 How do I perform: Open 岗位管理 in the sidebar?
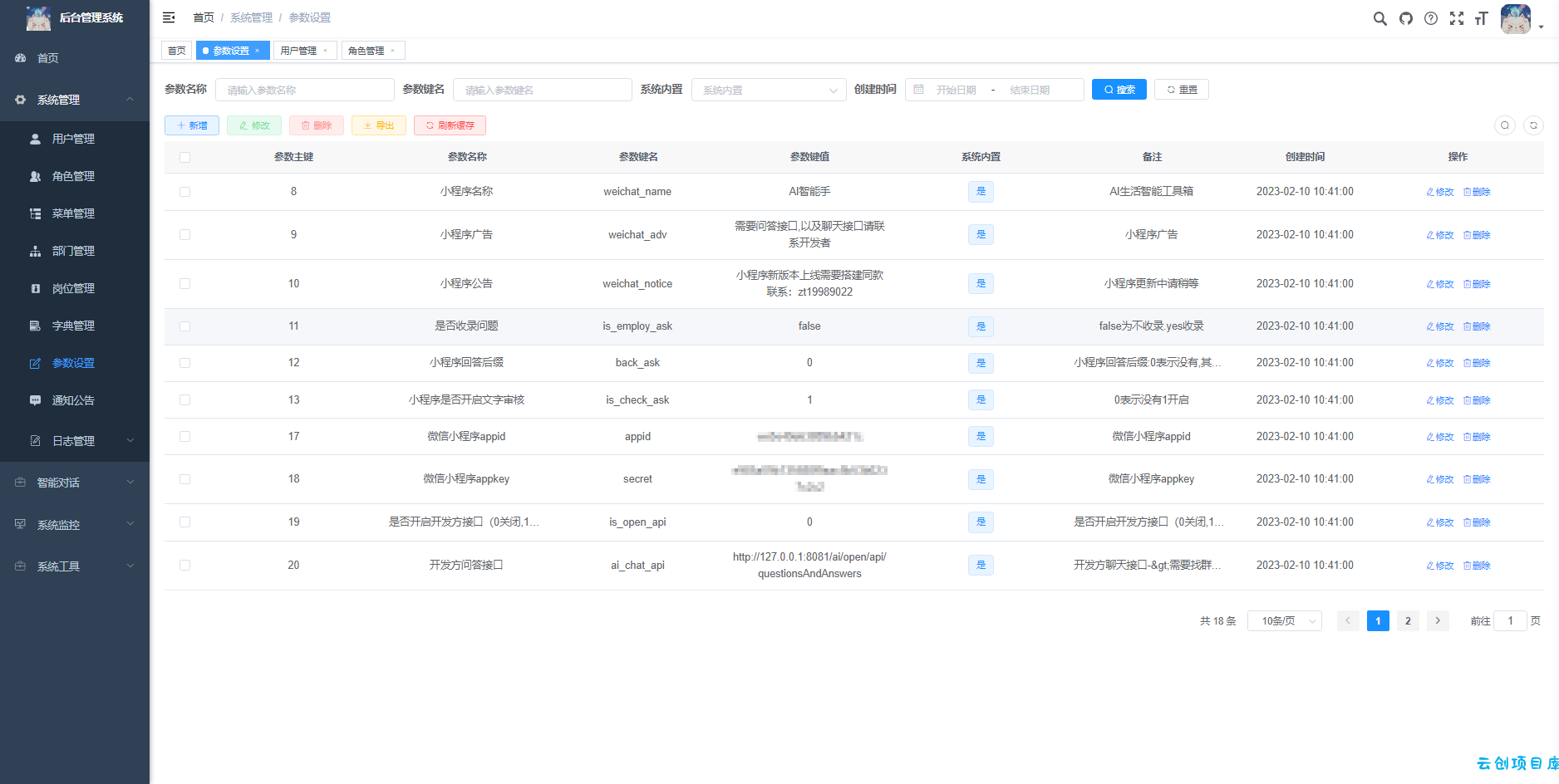coord(75,288)
